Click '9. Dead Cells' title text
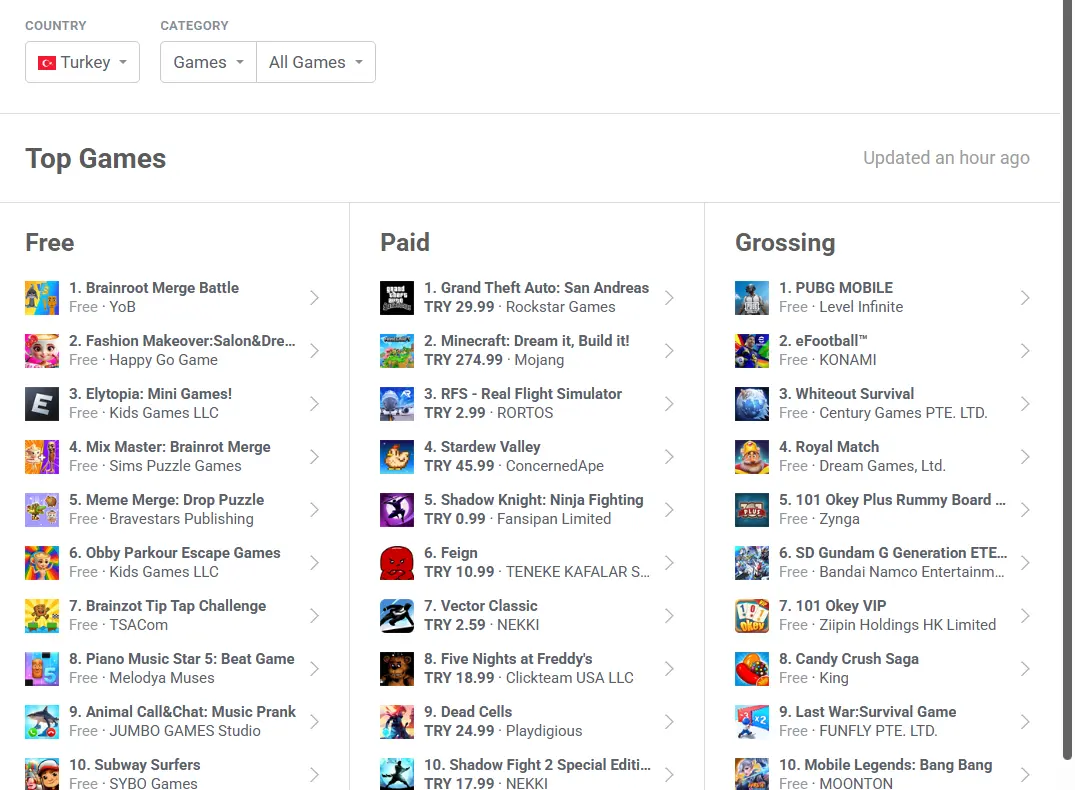1075x790 pixels. (468, 712)
